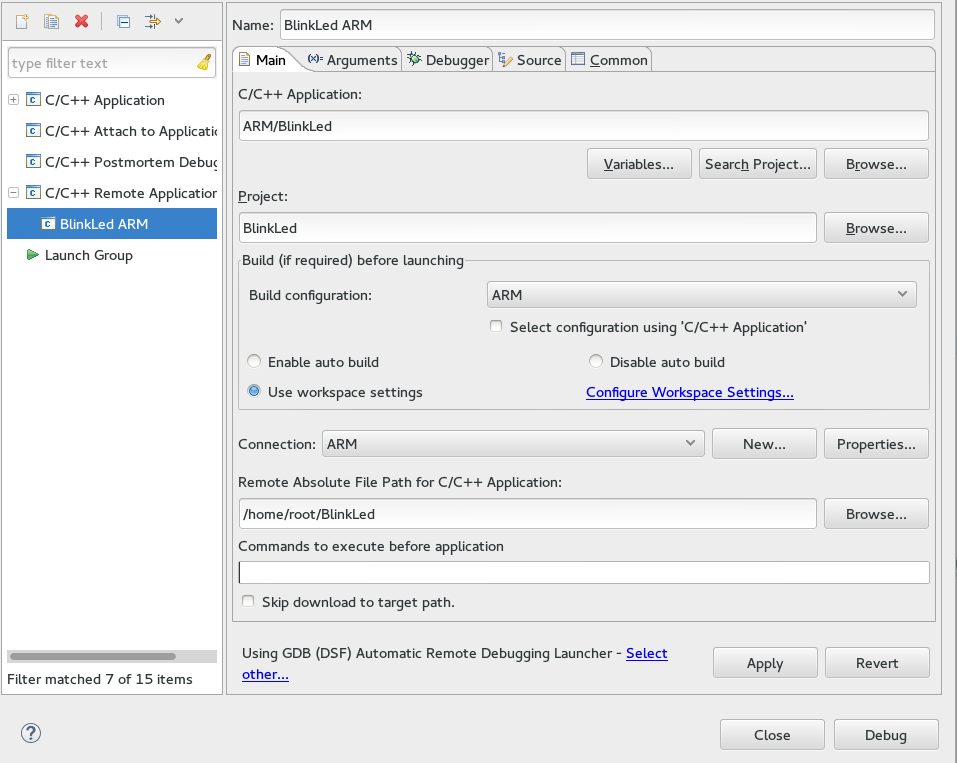Open the Connection dropdown set to ARM

513,444
